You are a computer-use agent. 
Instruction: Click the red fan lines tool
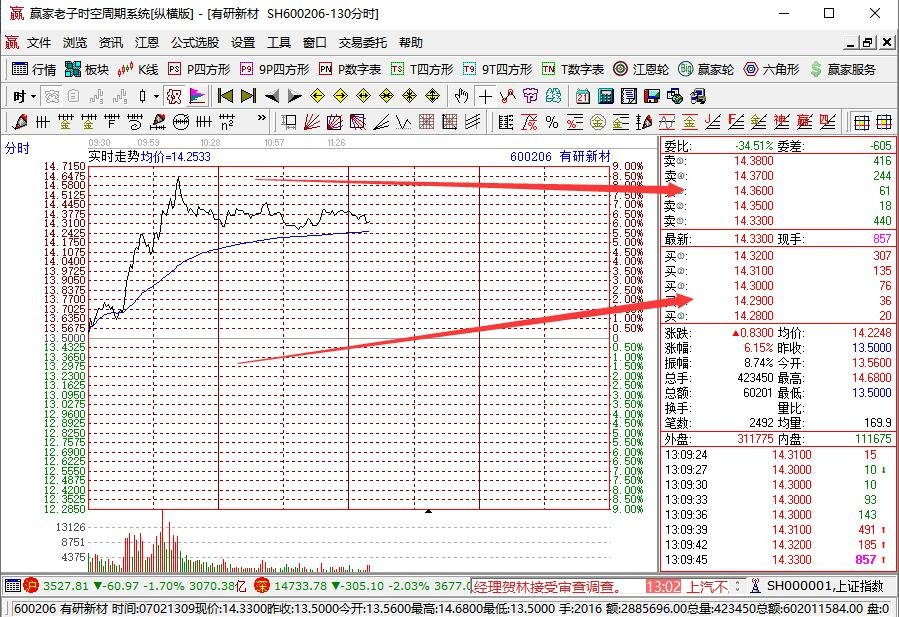(312, 122)
